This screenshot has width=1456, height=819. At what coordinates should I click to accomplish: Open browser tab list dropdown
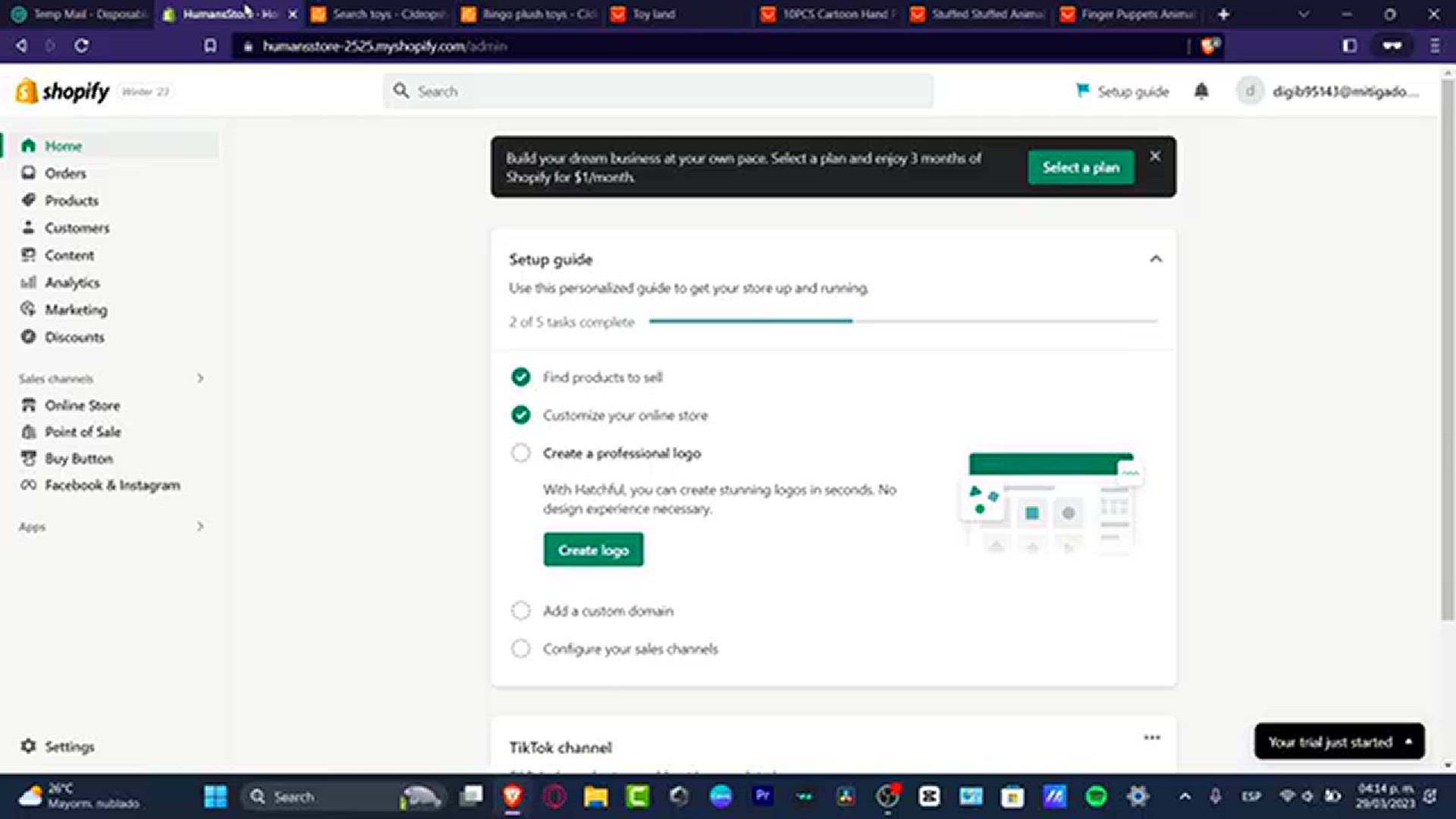click(1304, 14)
